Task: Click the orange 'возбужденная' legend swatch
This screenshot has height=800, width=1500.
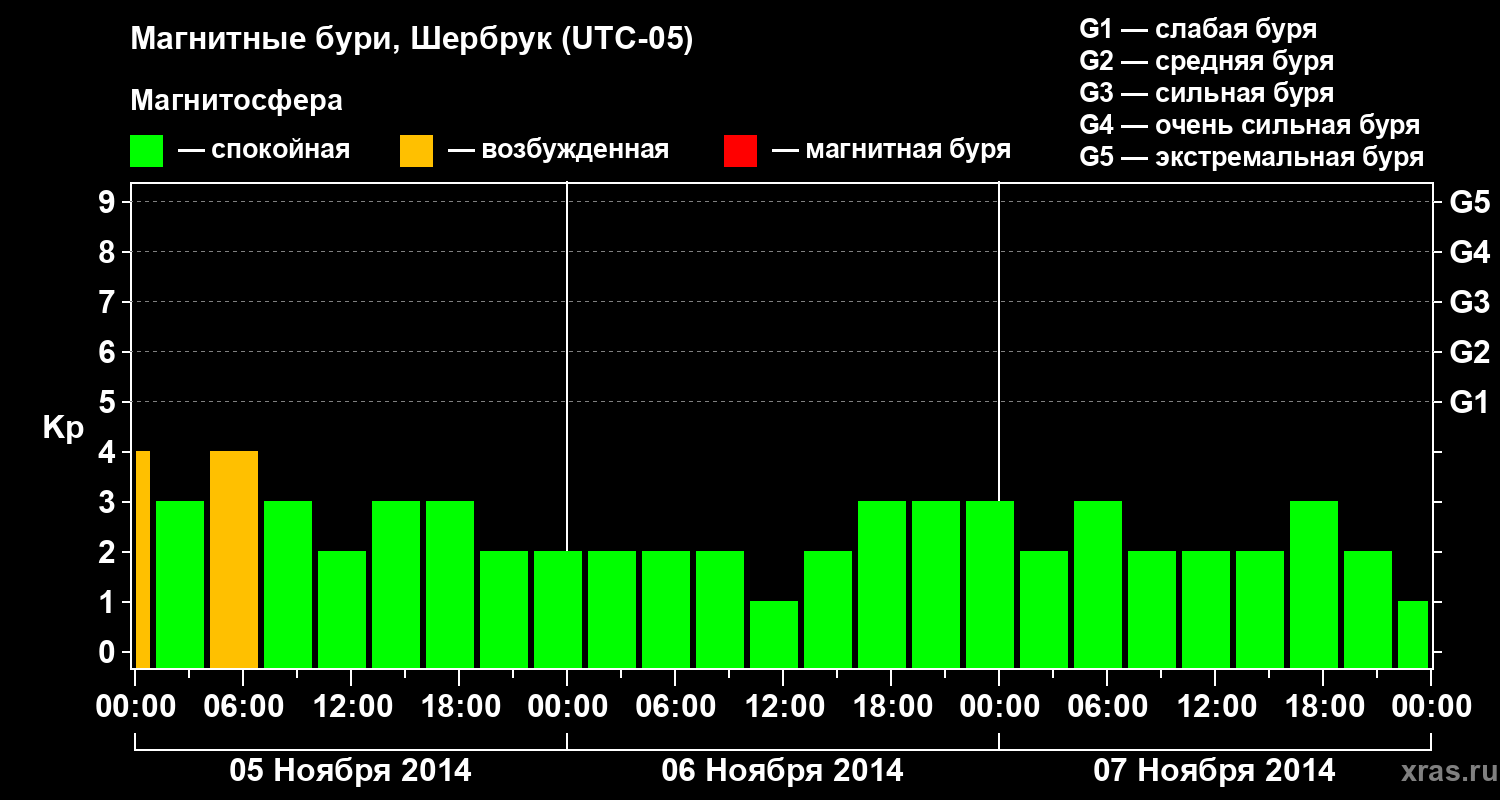Action: [x=417, y=151]
